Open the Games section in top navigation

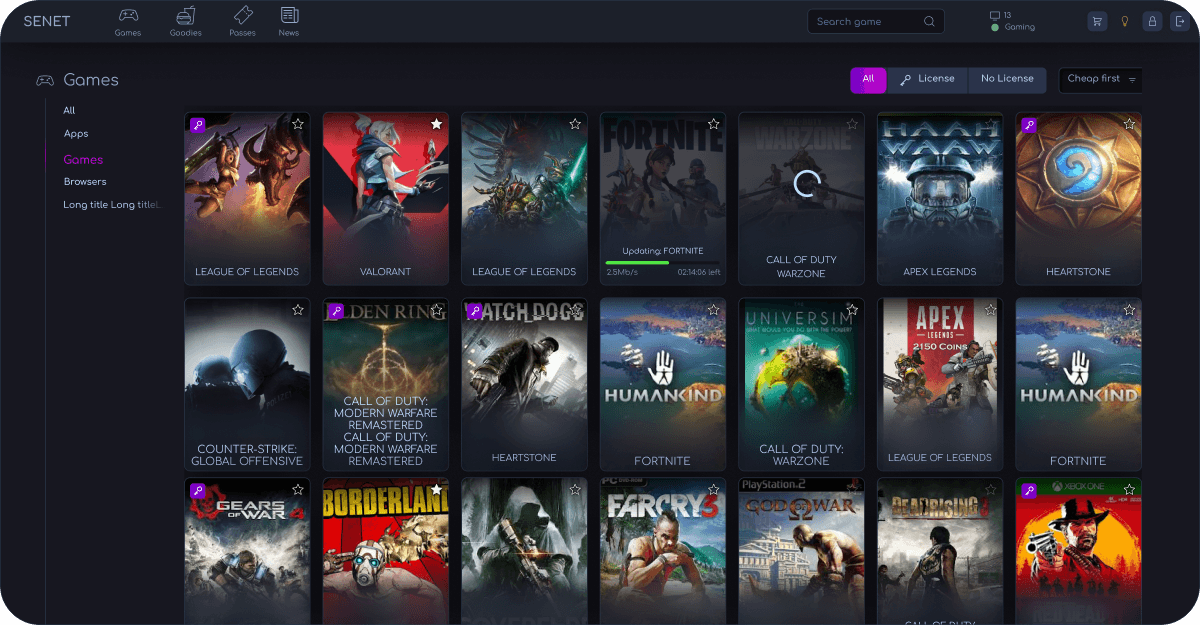(x=128, y=21)
